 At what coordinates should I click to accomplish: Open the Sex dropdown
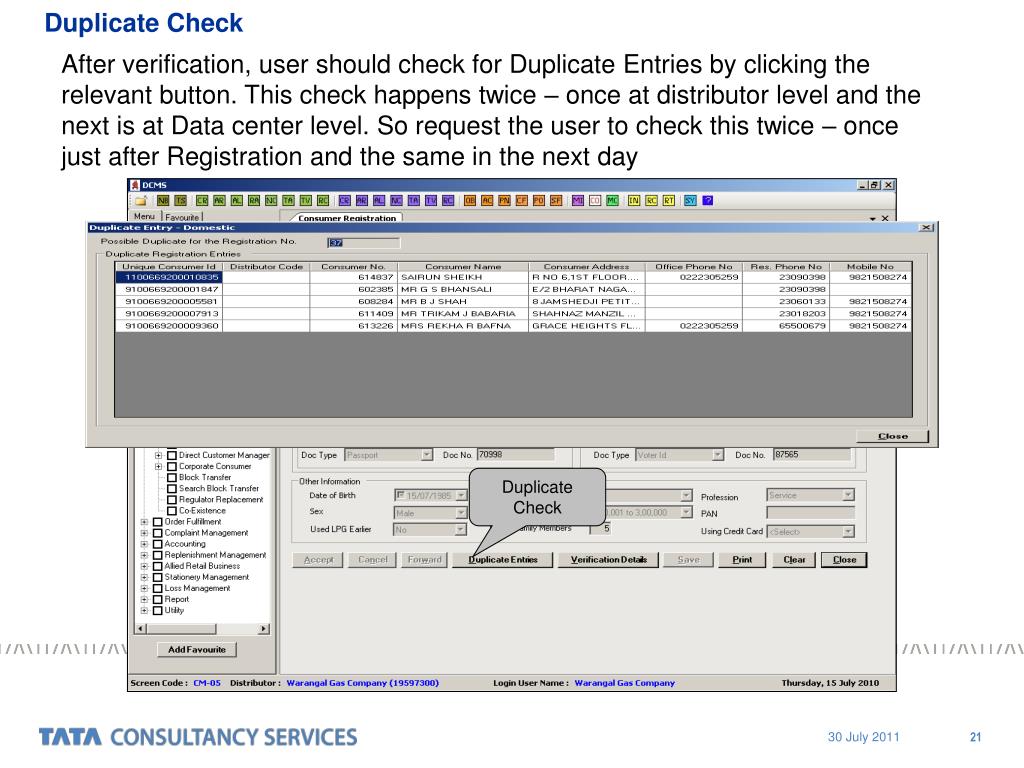461,513
